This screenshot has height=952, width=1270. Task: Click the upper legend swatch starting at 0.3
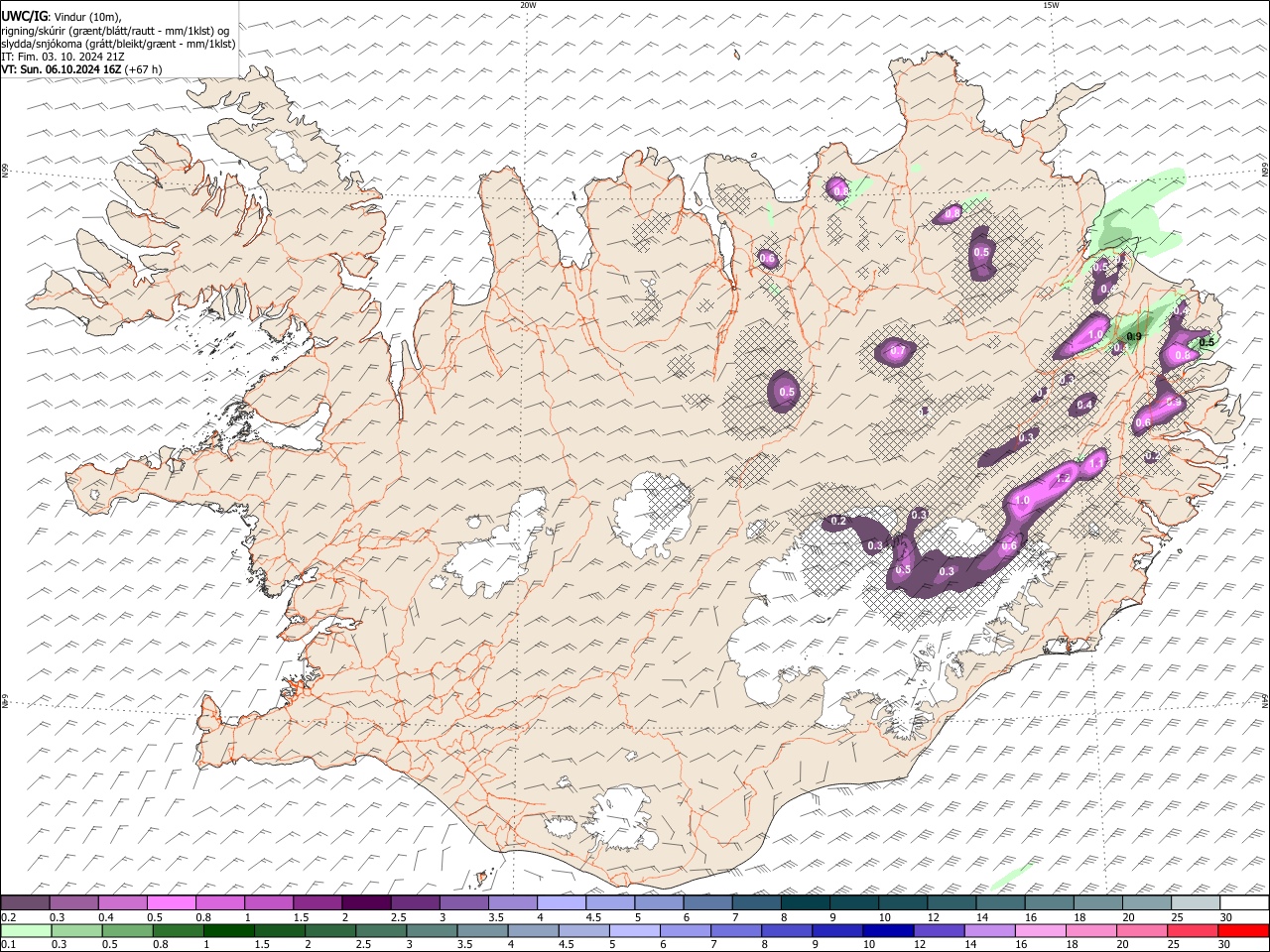click(74, 902)
